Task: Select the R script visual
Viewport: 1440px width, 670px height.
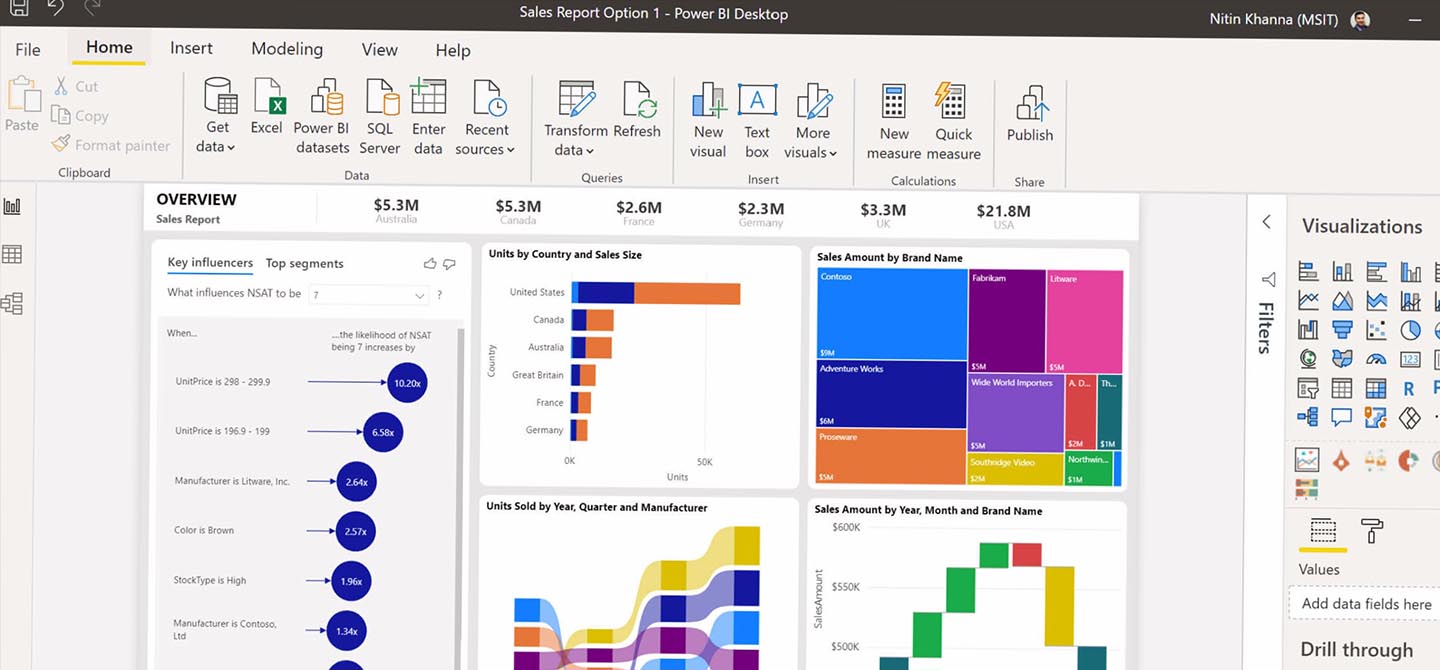Action: pyautogui.click(x=1410, y=388)
